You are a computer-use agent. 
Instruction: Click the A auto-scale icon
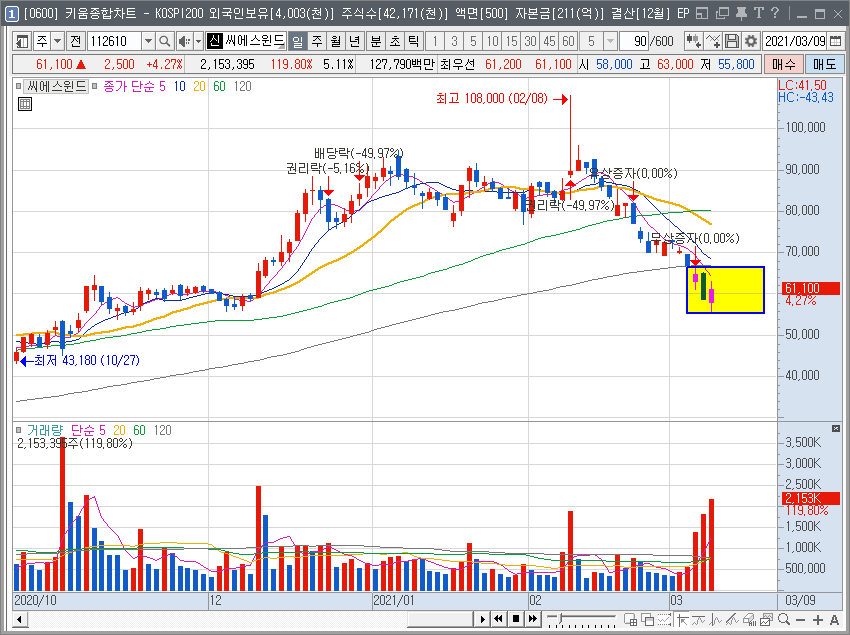pyautogui.click(x=835, y=619)
